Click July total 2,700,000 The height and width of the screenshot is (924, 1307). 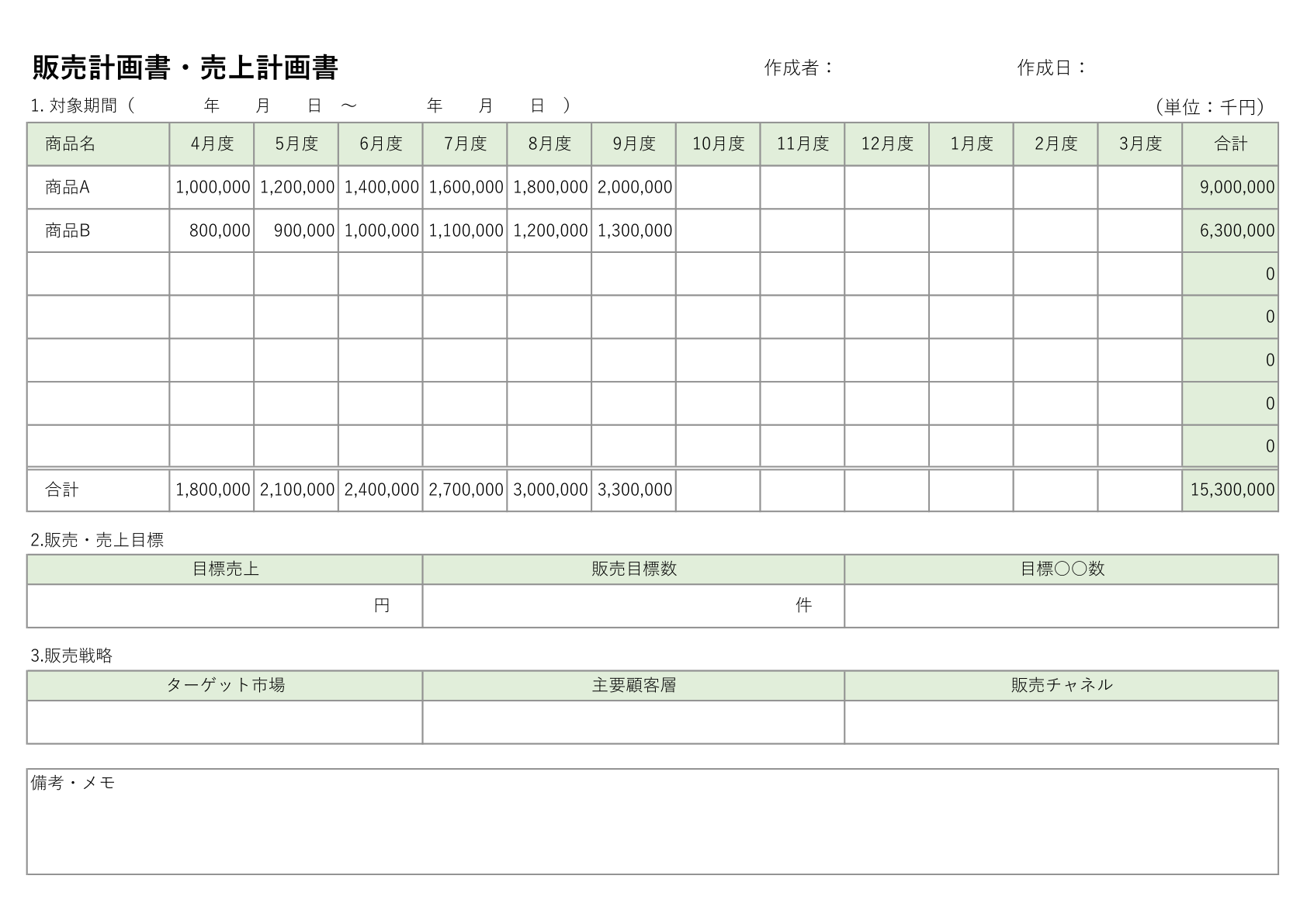click(x=466, y=490)
